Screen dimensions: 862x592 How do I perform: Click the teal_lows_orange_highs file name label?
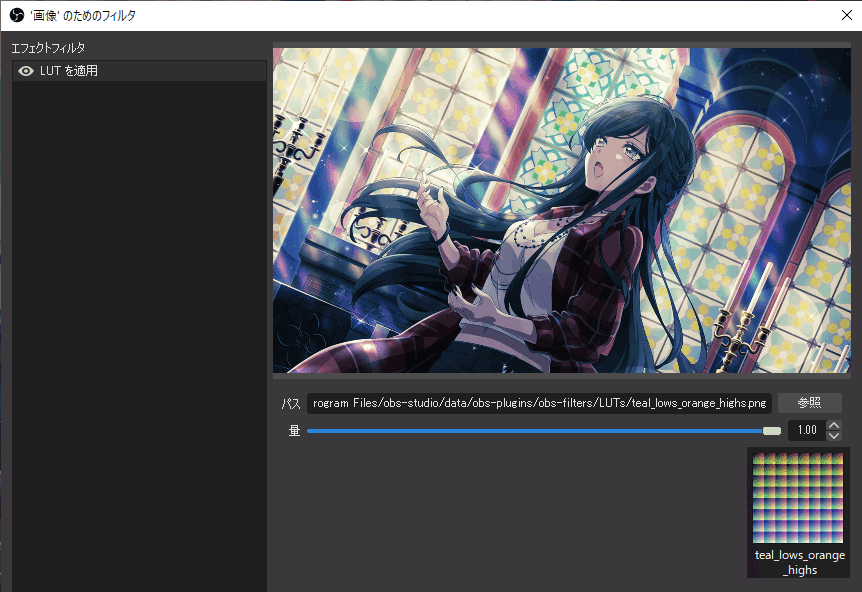click(800, 562)
